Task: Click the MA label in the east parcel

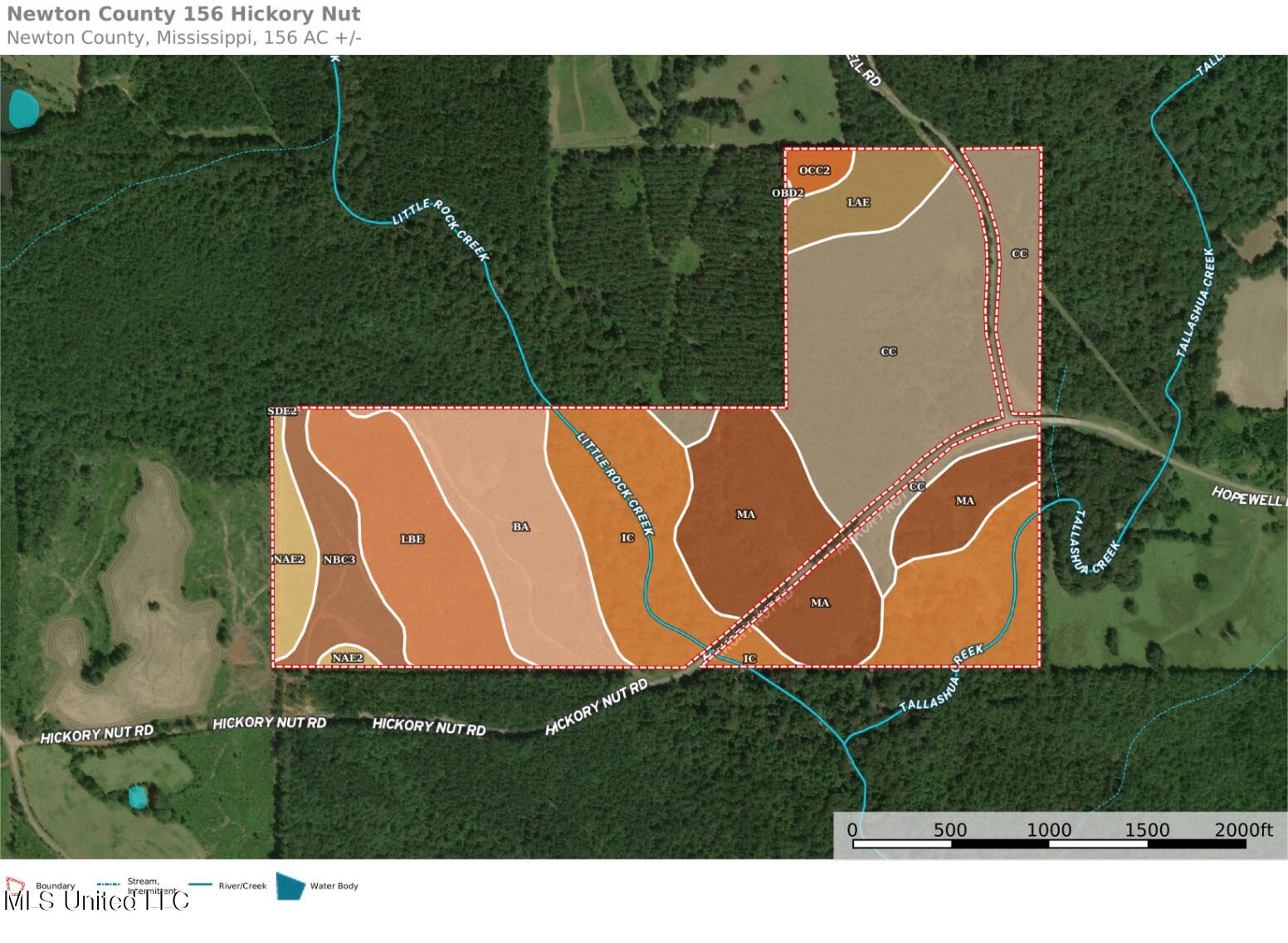Action: click(965, 501)
